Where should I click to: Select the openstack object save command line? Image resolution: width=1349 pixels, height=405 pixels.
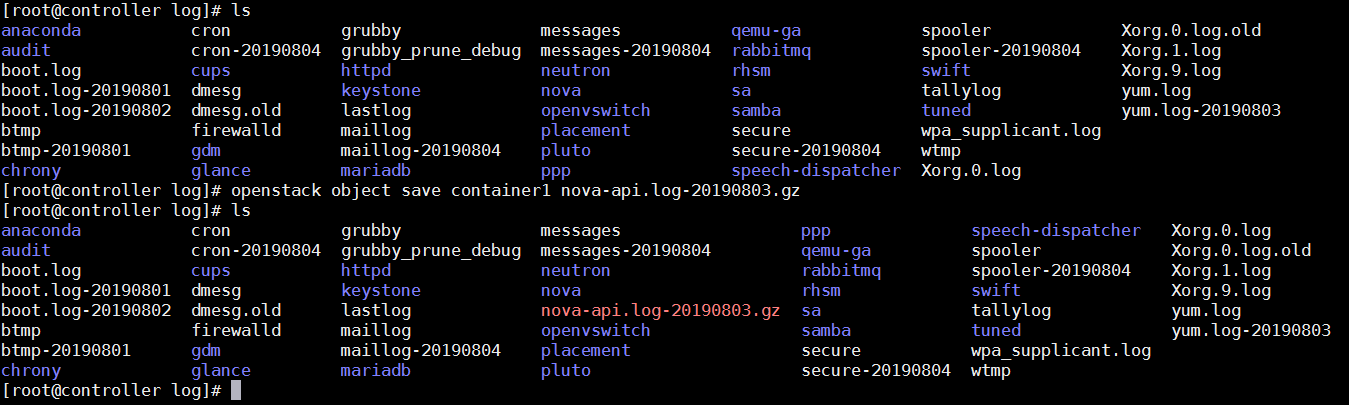(401, 191)
